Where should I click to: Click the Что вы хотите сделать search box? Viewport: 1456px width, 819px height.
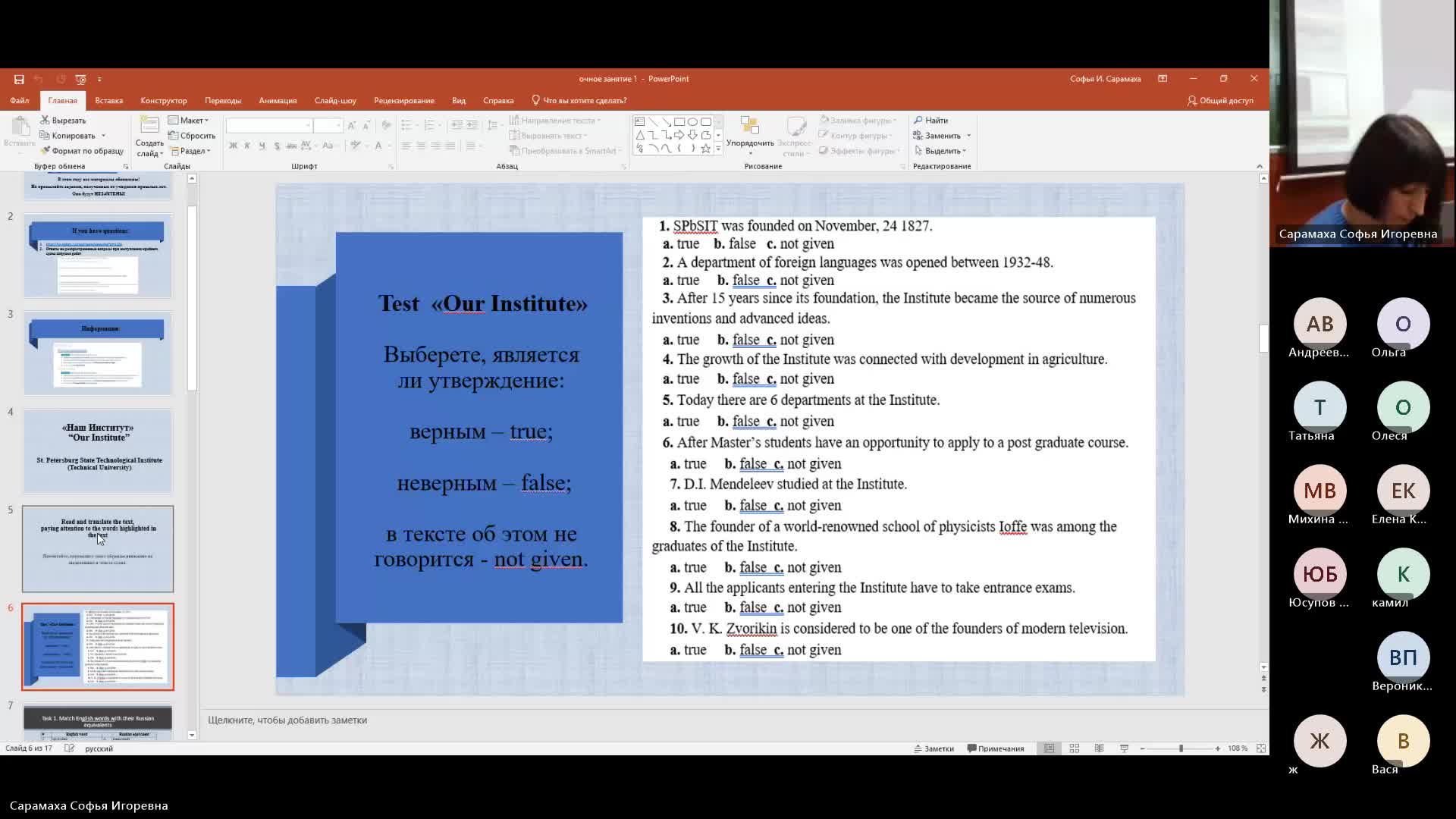579,101
